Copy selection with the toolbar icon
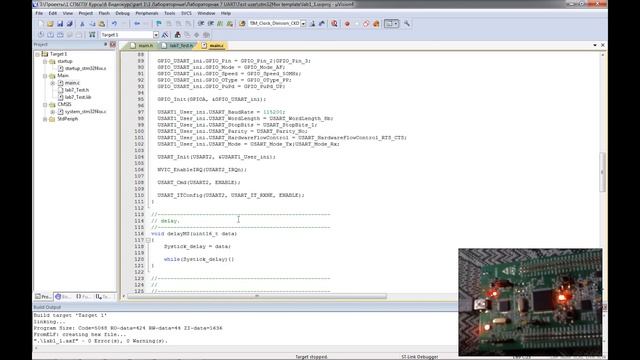The width and height of the screenshot is (640, 360). pos(92,24)
